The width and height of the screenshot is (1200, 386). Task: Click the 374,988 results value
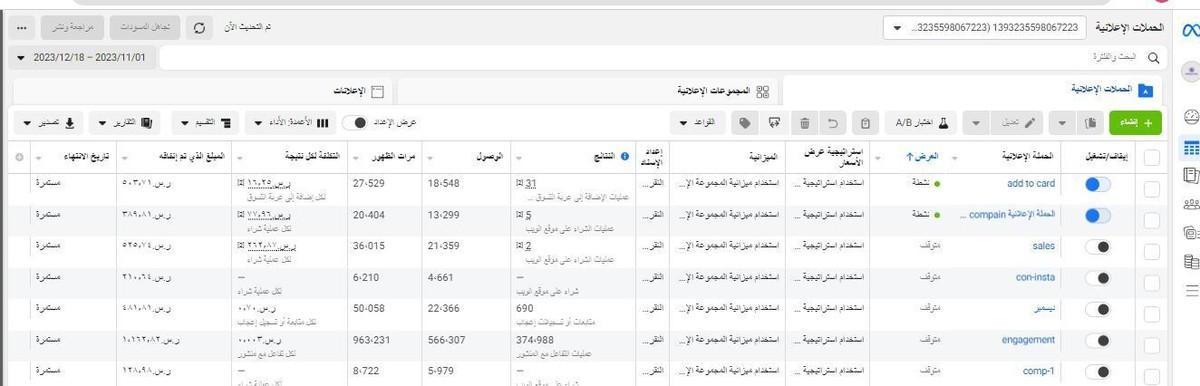[x=535, y=339]
